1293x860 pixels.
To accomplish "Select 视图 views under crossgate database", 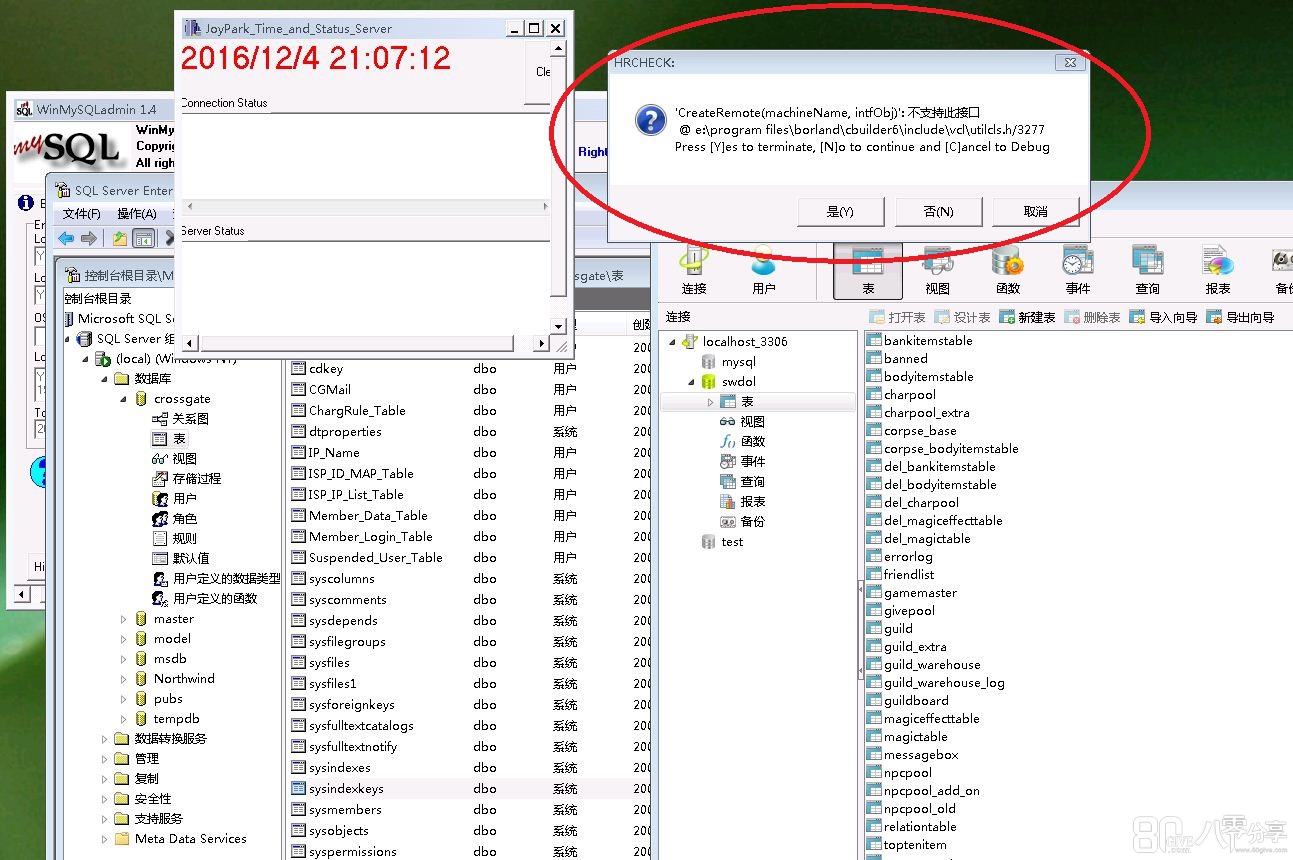I will tap(175, 458).
